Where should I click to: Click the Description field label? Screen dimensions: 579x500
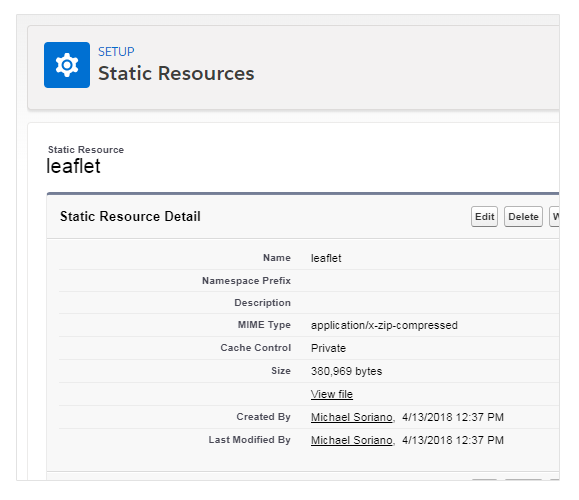click(263, 303)
